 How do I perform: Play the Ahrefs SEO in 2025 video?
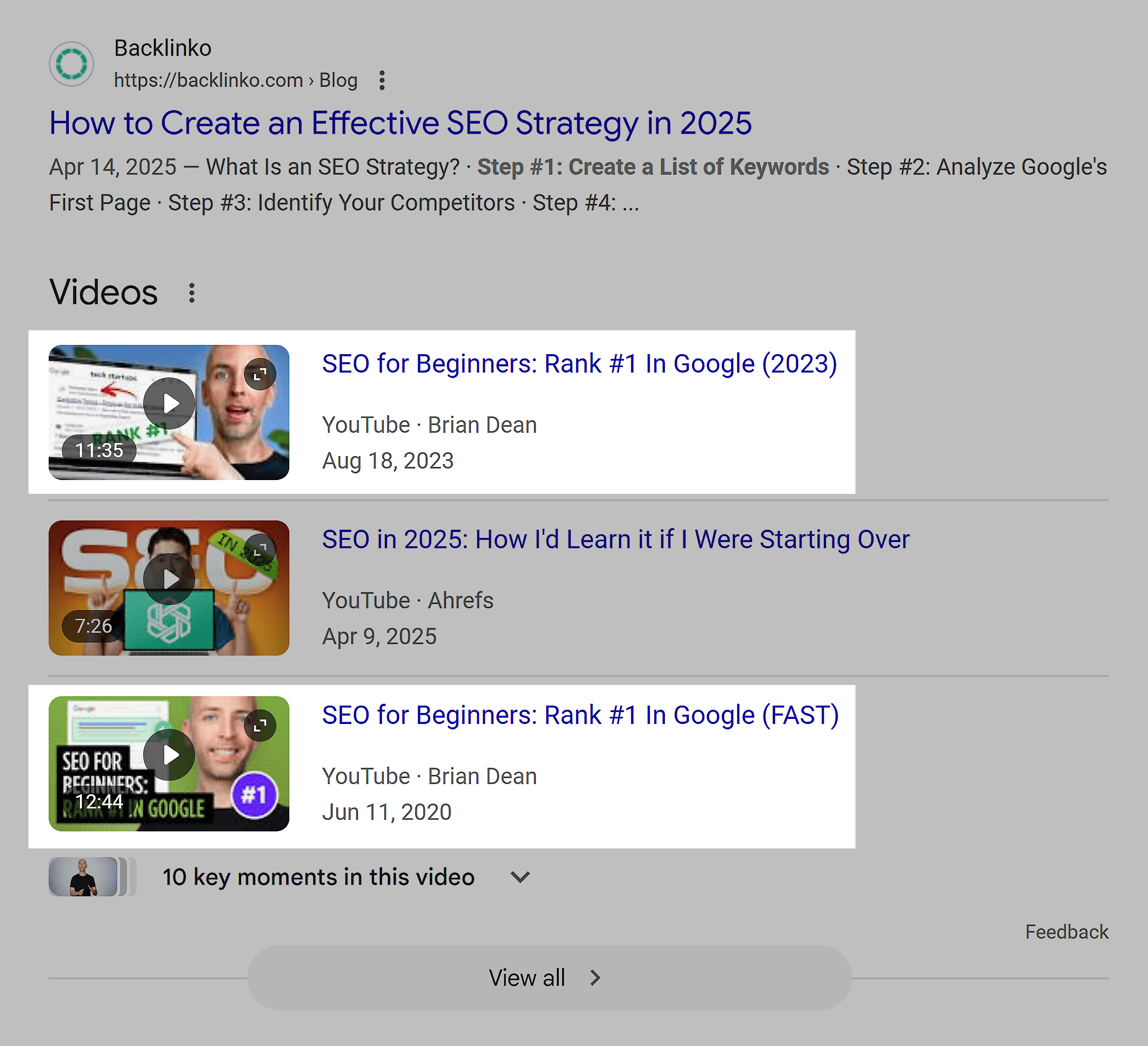(x=170, y=579)
